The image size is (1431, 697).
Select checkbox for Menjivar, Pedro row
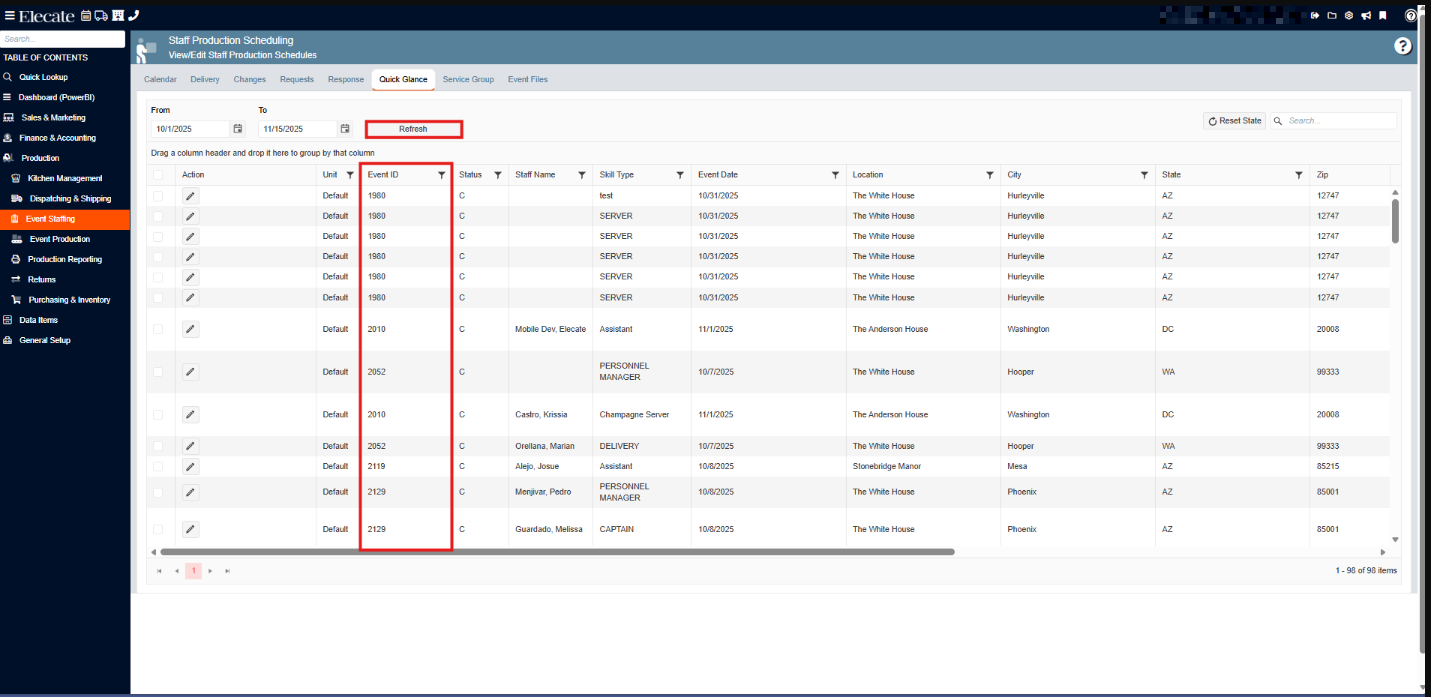coord(157,492)
